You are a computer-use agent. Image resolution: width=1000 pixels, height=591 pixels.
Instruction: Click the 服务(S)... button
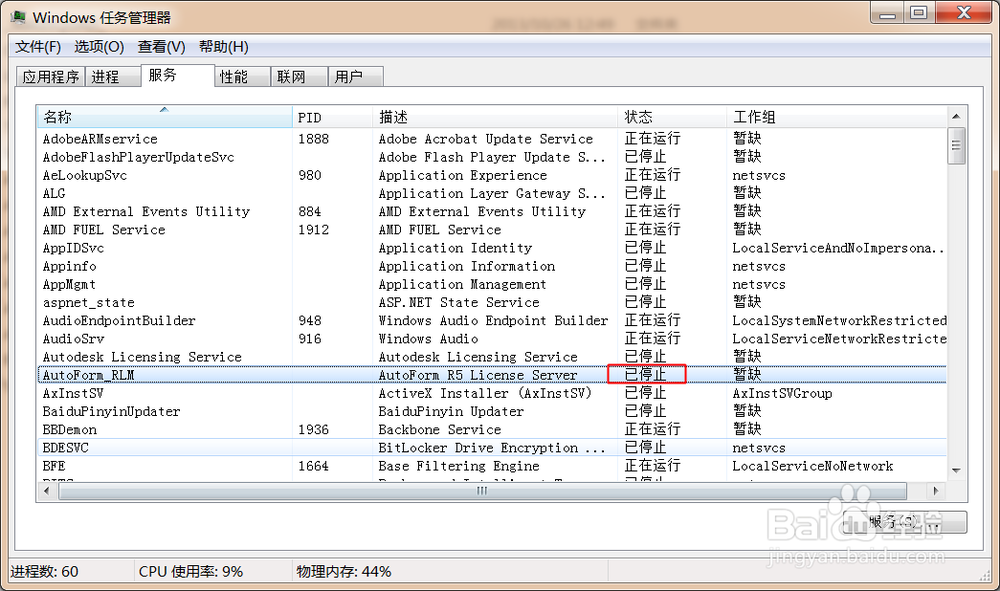click(x=904, y=522)
